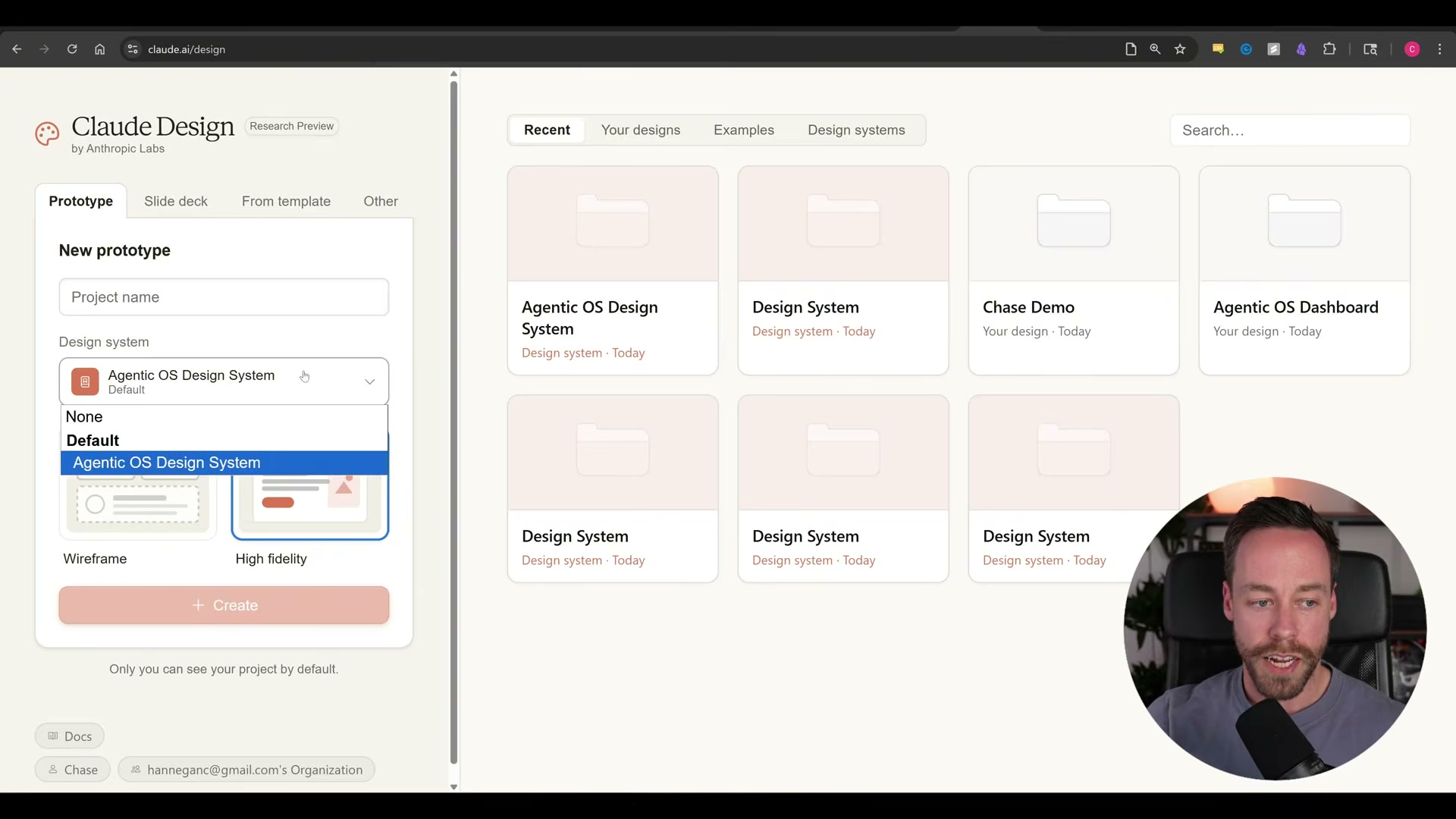Open the Design system dropdown chevron
The image size is (1456, 819).
click(369, 381)
